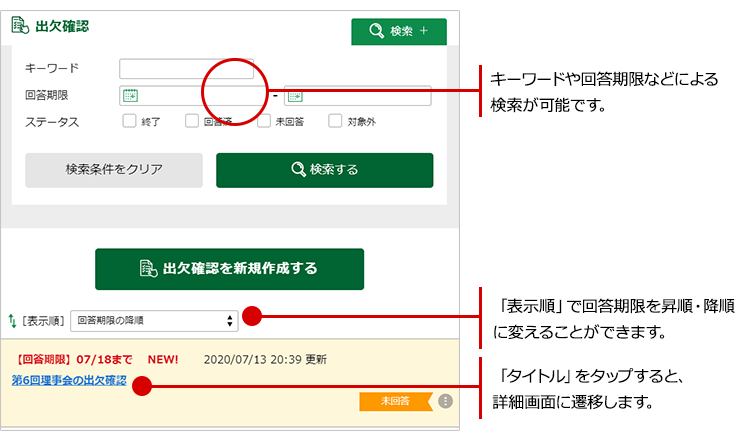Focus the キーワード text field
Viewport: 750px width, 441px height.
click(x=186, y=68)
